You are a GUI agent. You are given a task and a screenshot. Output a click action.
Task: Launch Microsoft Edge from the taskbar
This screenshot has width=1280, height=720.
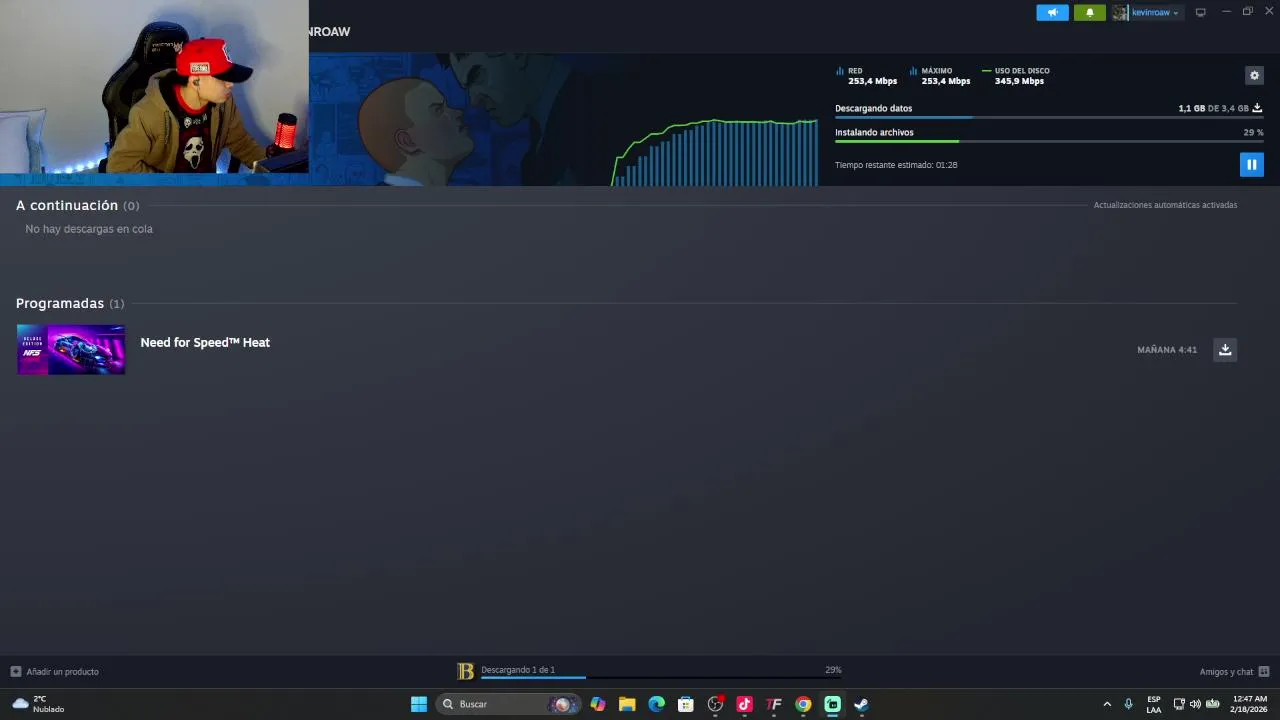tap(656, 704)
